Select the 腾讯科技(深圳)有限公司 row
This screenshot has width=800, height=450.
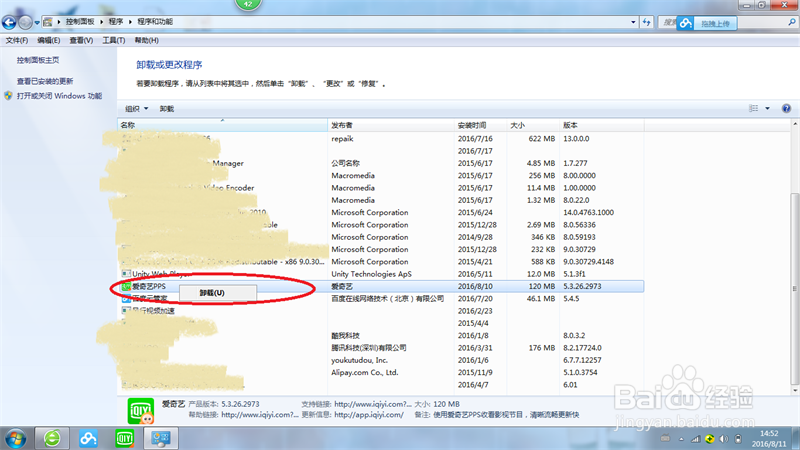tap(381, 348)
